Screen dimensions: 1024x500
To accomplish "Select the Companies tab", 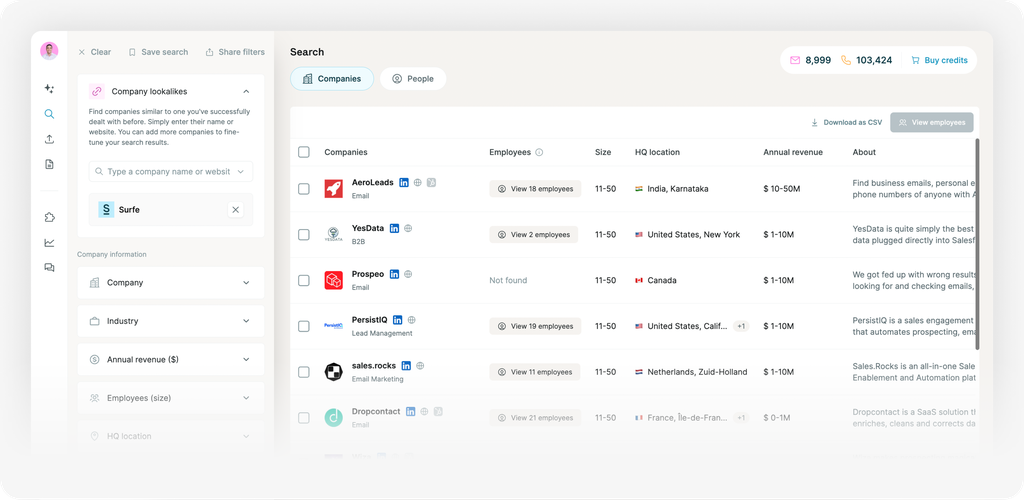I will (332, 79).
